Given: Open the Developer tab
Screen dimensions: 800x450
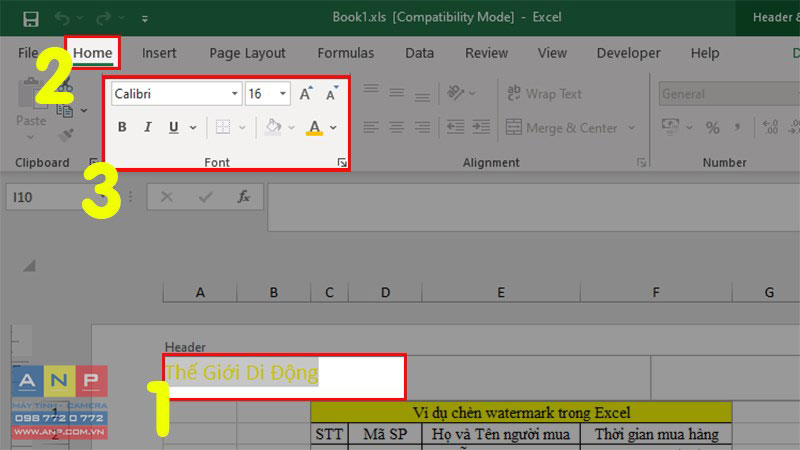Looking at the screenshot, I should pyautogui.click(x=628, y=53).
